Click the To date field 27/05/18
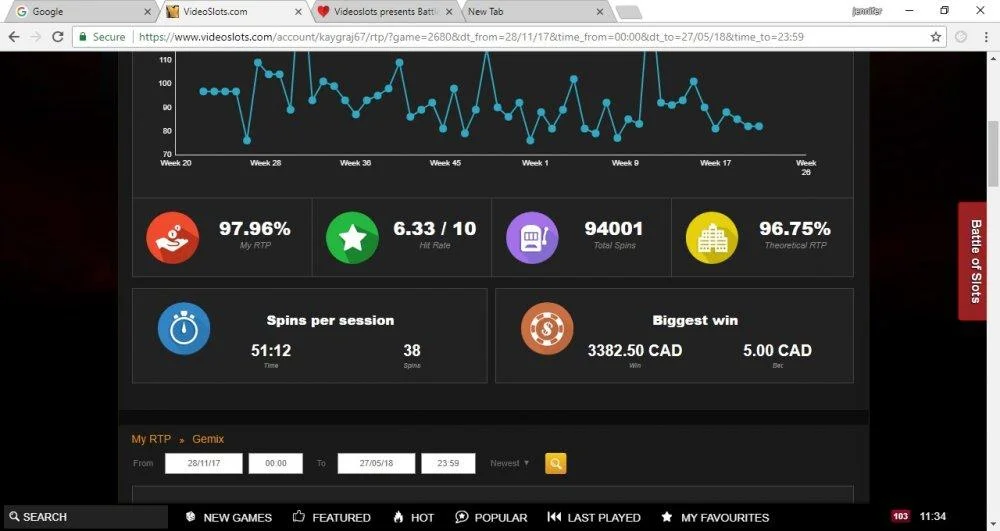Screen dimensions: 1000x531 coord(376,463)
